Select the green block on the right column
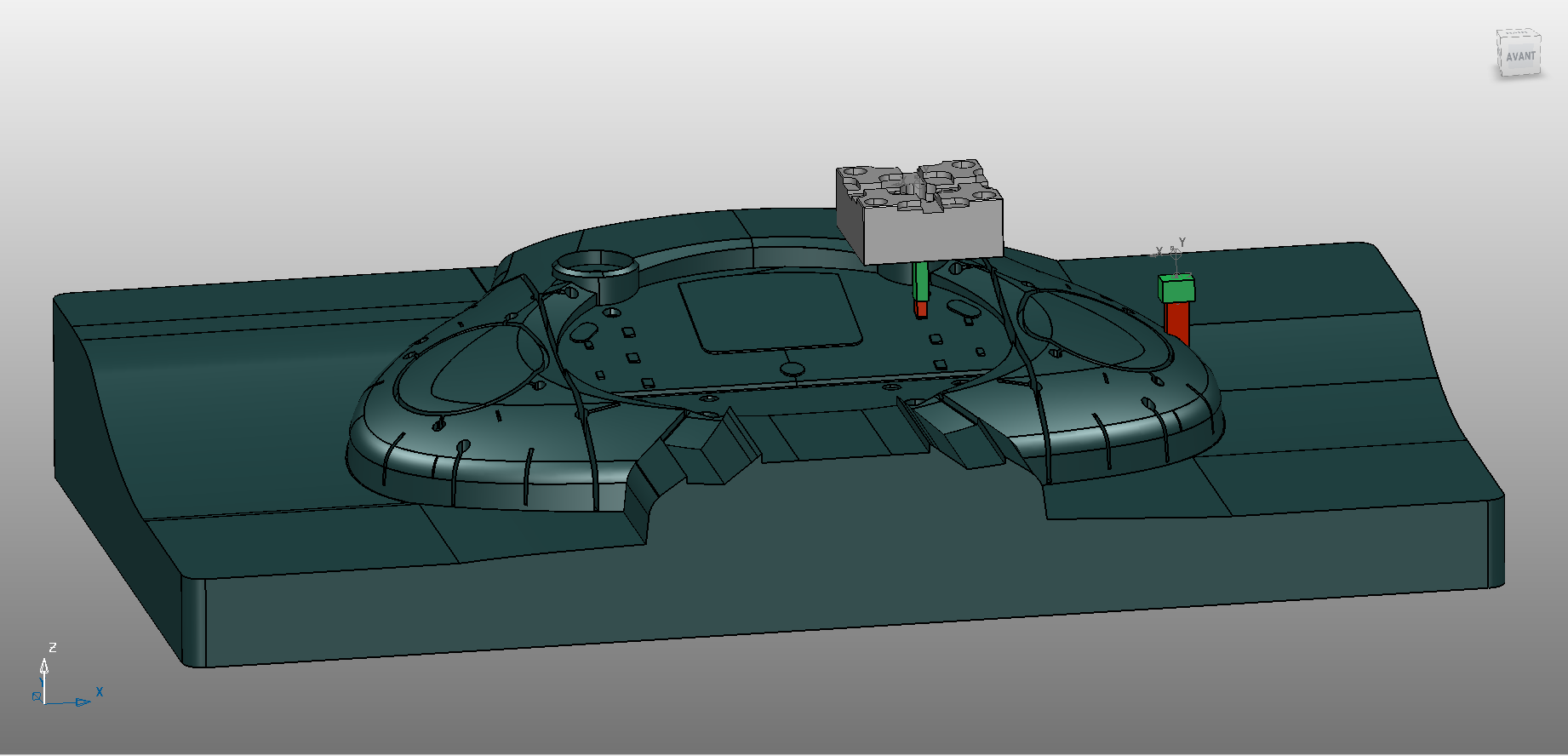The image size is (1568, 756). 1176,290
